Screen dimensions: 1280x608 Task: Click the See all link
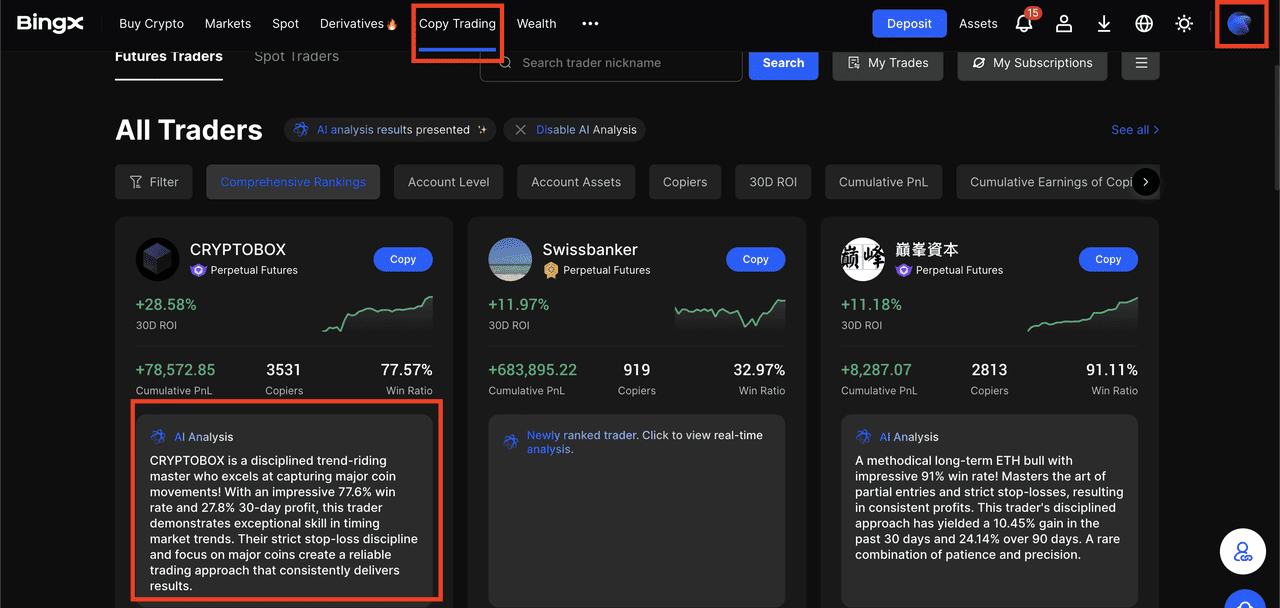pyautogui.click(x=1134, y=130)
